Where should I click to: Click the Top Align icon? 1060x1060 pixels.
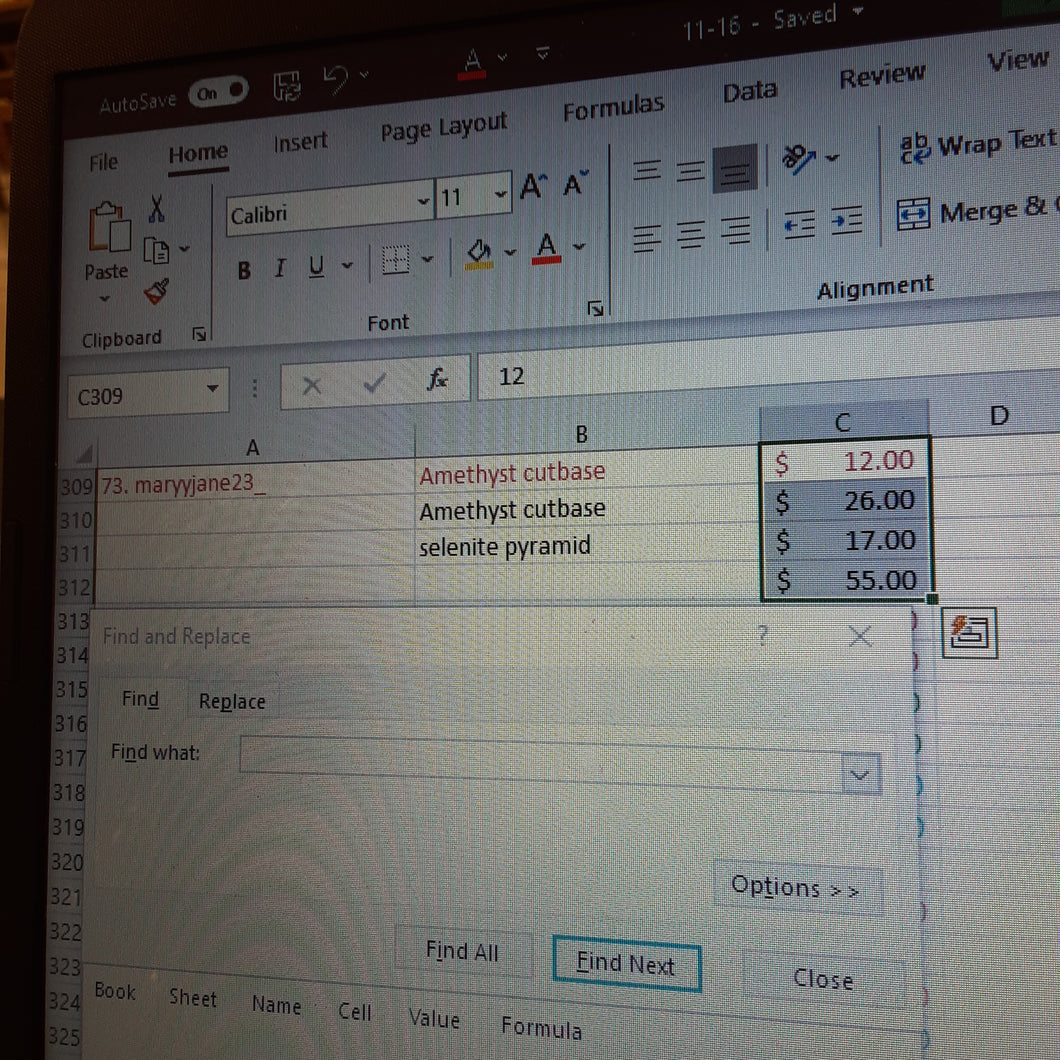pos(646,169)
